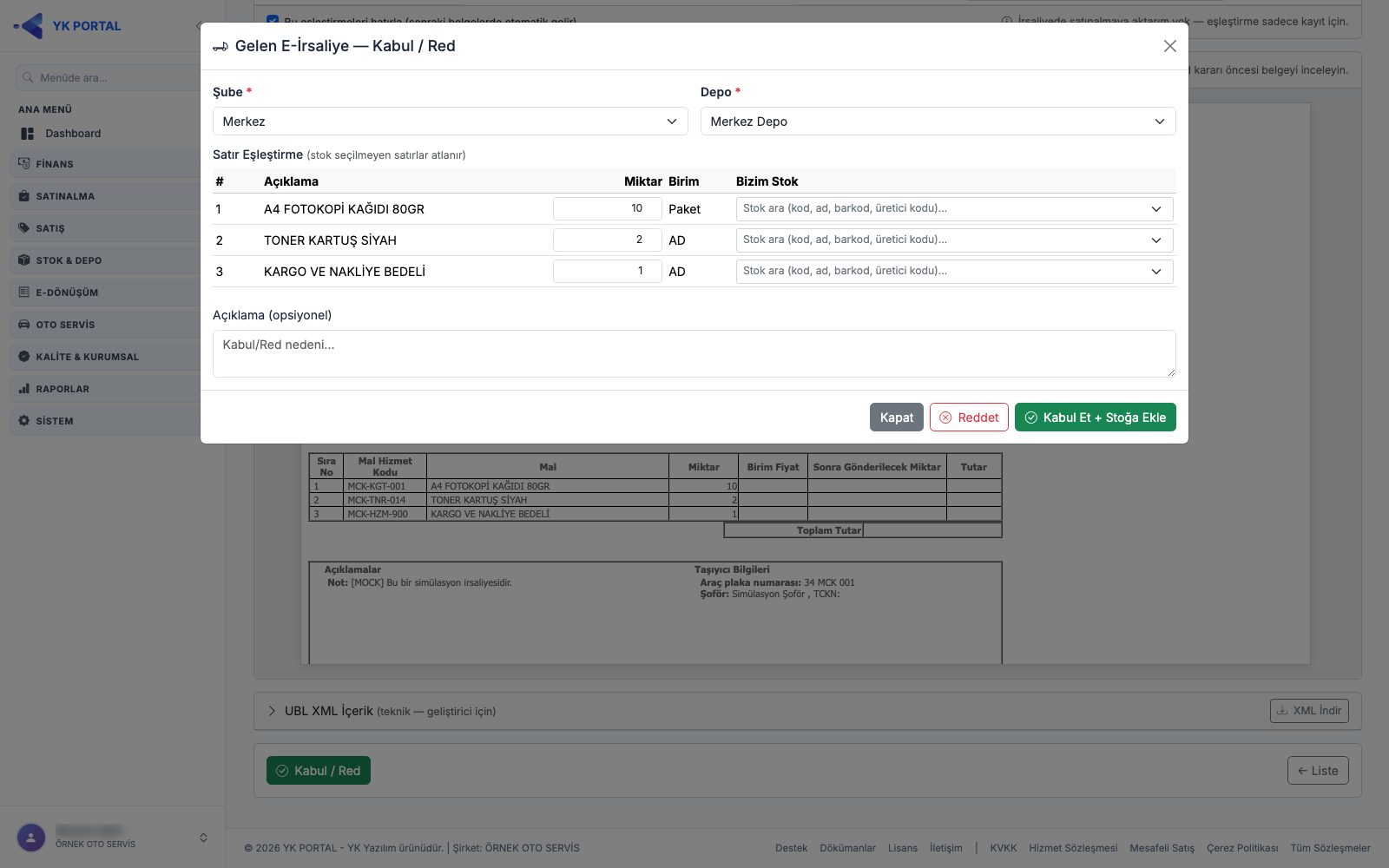Image resolution: width=1389 pixels, height=868 pixels.
Task: Click the YK PORTAL logo
Action: (x=68, y=26)
